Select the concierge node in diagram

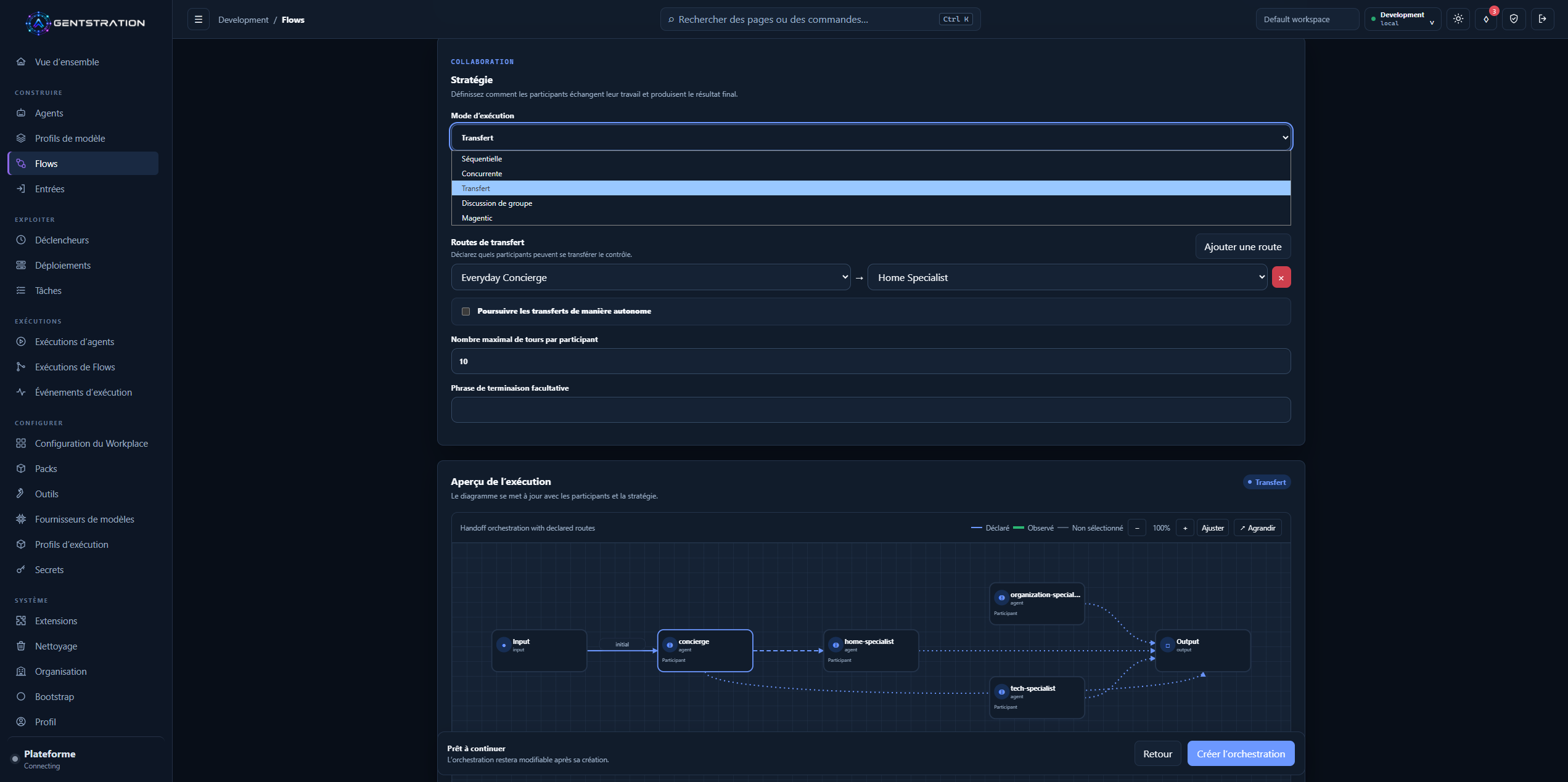[705, 650]
